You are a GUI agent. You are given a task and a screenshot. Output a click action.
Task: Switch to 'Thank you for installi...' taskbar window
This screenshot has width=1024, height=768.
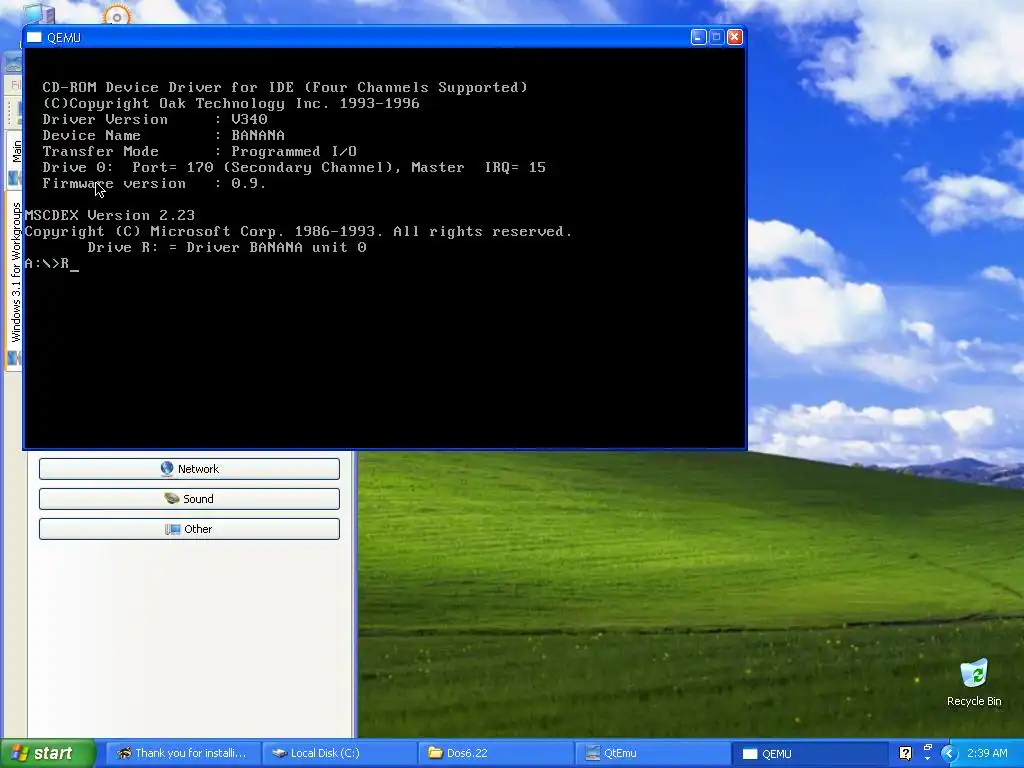tap(183, 753)
